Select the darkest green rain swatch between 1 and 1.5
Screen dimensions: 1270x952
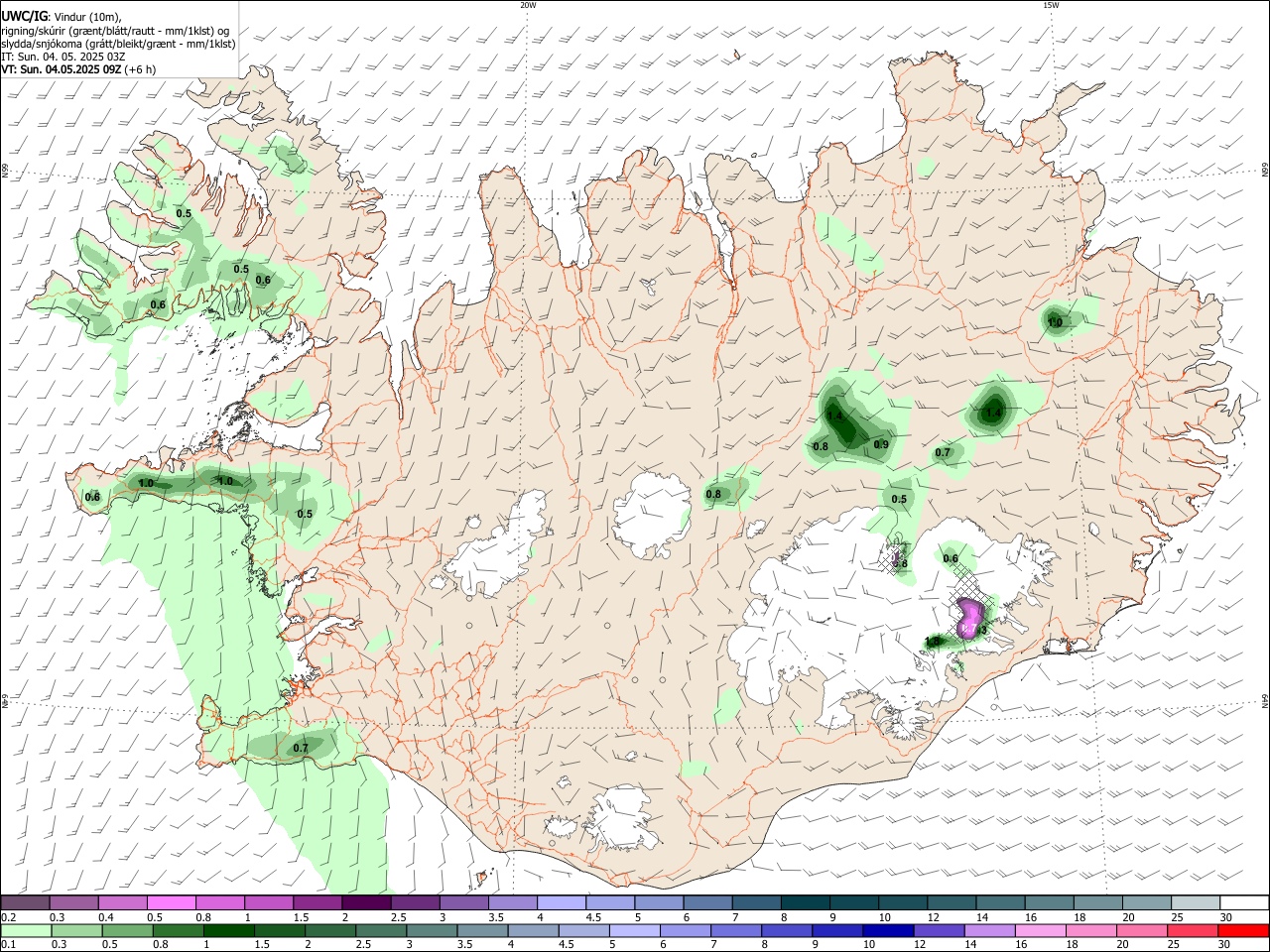229,931
